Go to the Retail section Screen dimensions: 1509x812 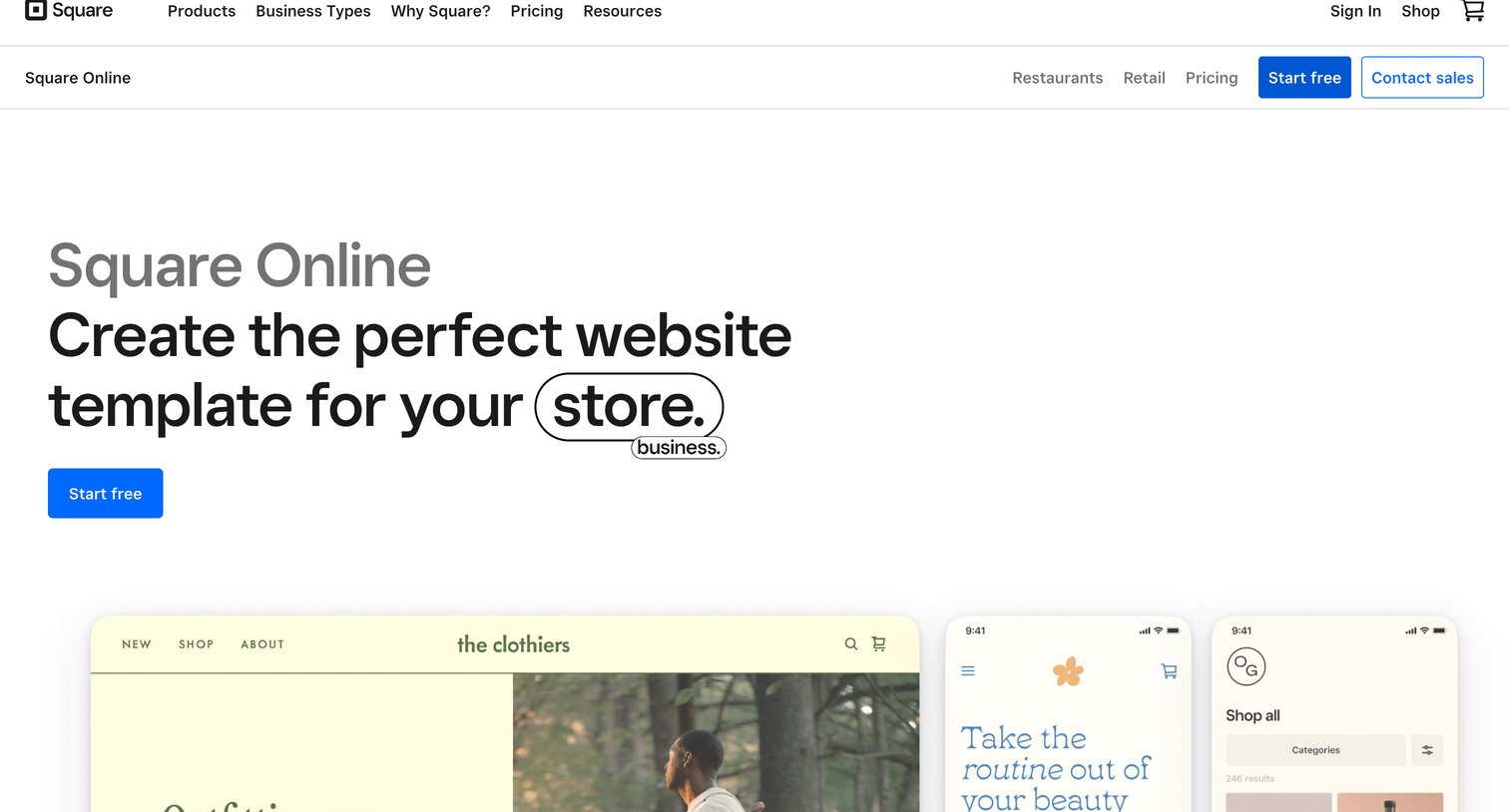click(x=1144, y=78)
